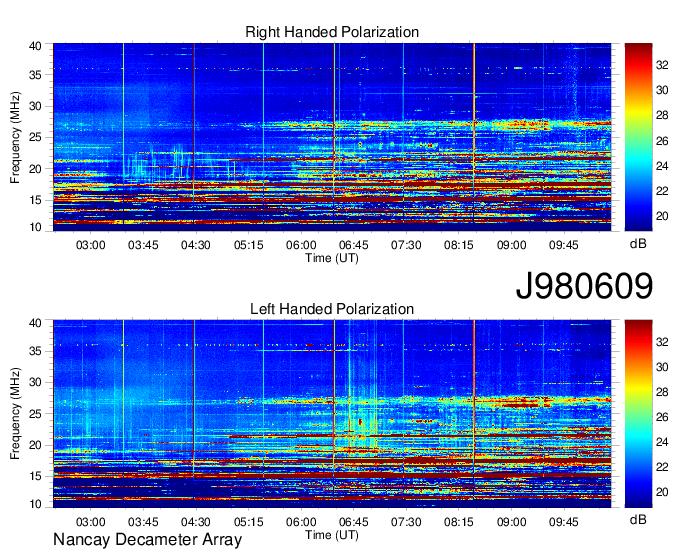Click the 03:45 tick on the Right Handed plot
Image resolution: width=680 pixels, height=552 pixels.
pyautogui.click(x=143, y=245)
